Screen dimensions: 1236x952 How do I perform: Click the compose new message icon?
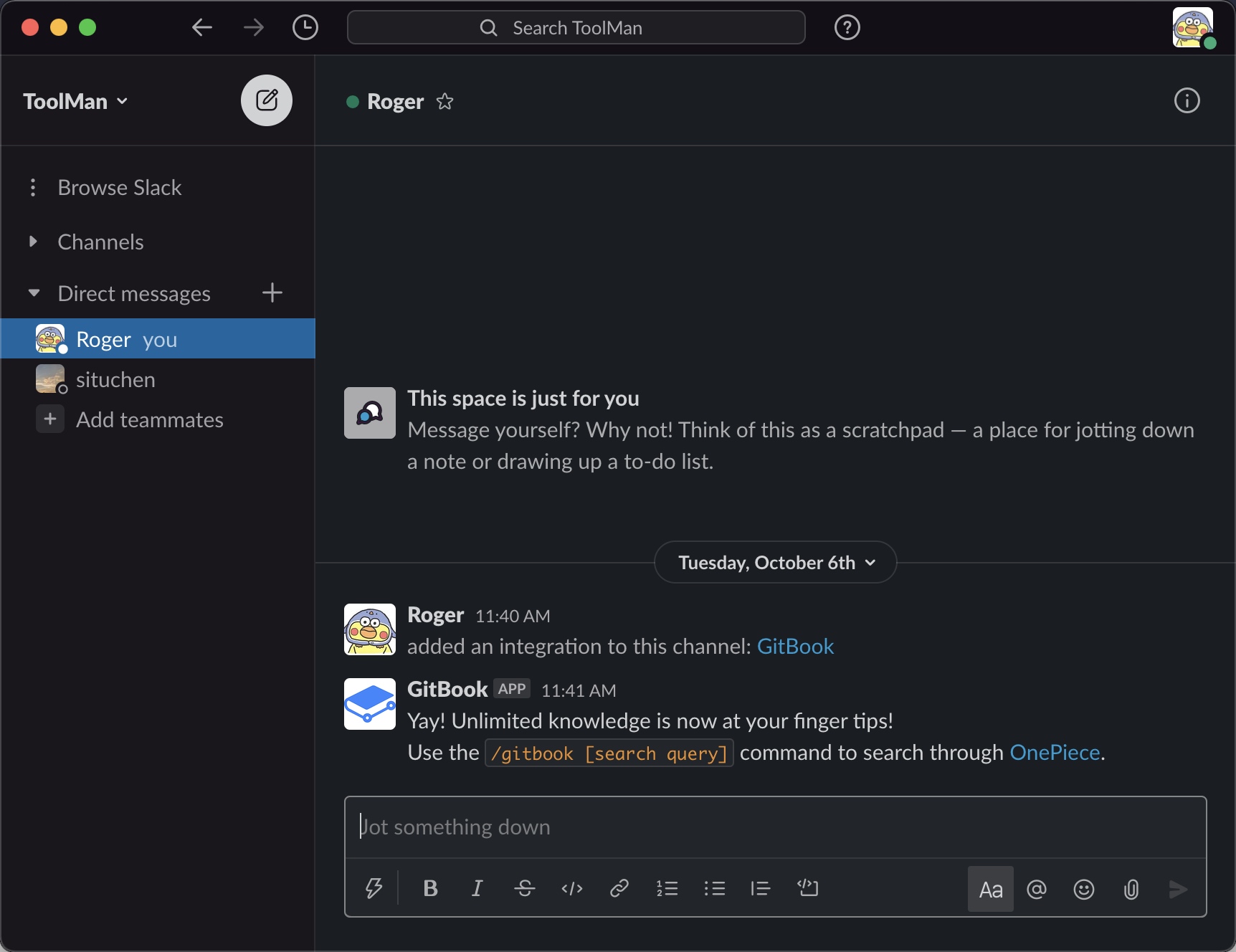pos(267,100)
